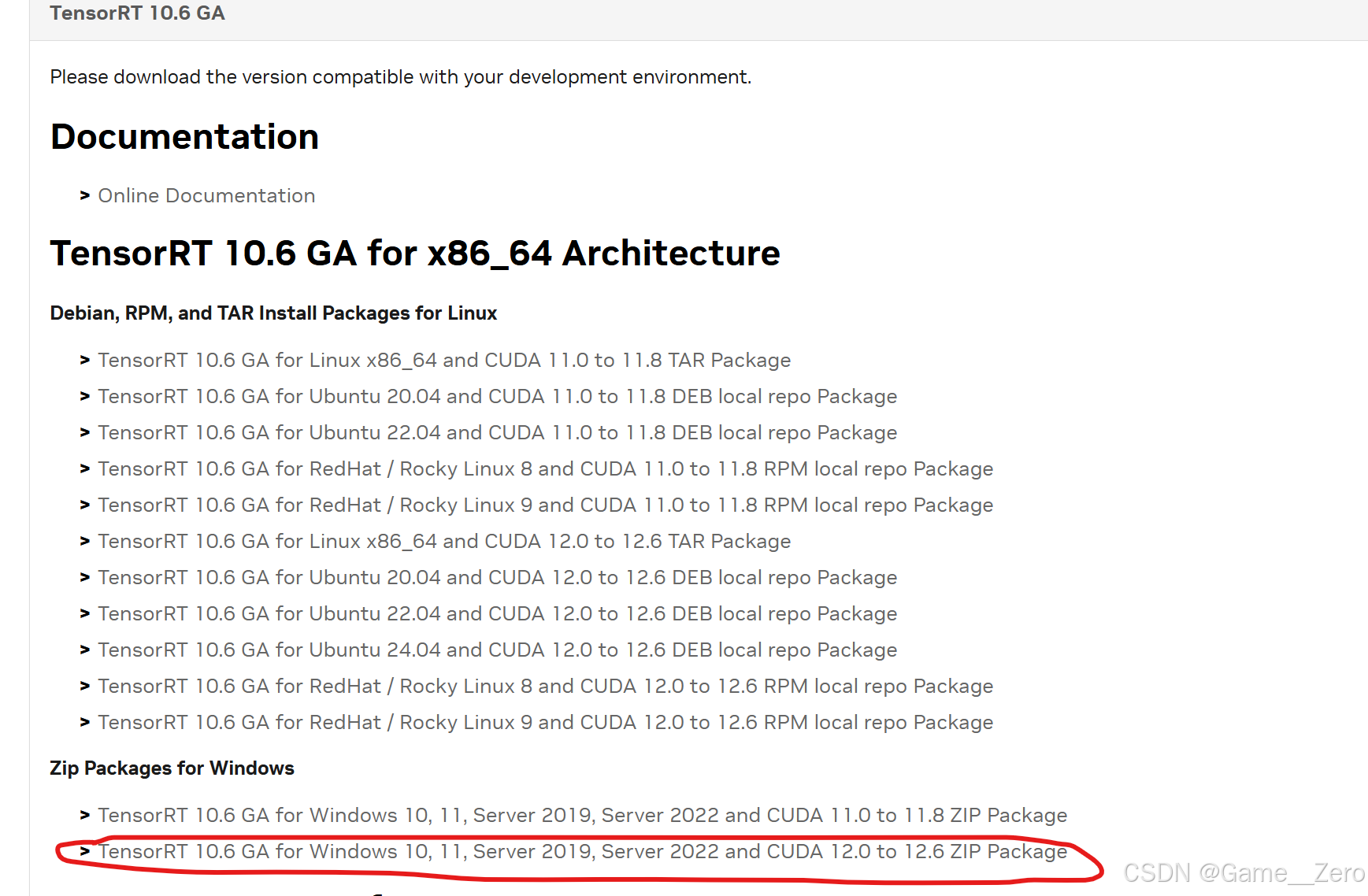Open RedHat / Rocky Linux 9 CUDA 11.0 to 11.8 RPM link

point(546,505)
